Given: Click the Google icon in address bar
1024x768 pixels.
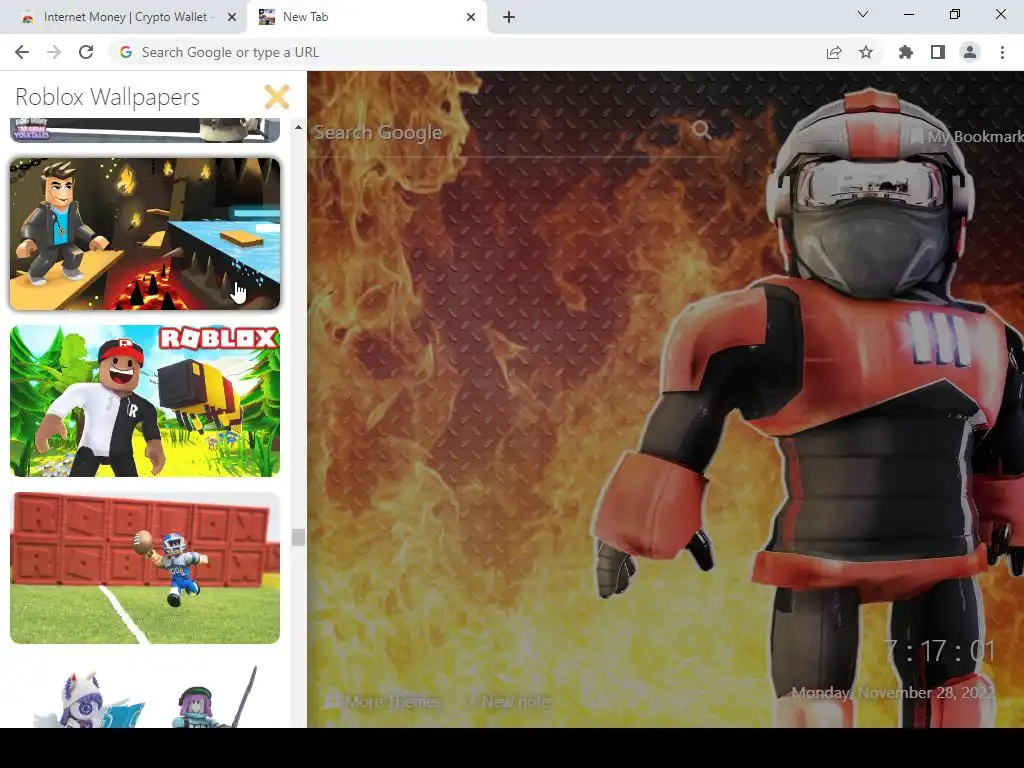Looking at the screenshot, I should tap(126, 52).
